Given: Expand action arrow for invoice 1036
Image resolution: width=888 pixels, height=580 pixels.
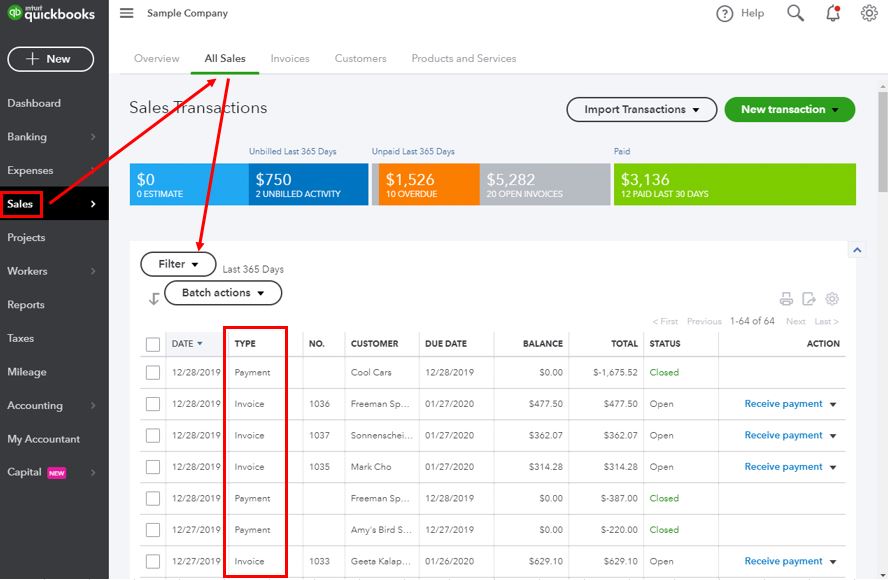Looking at the screenshot, I should click(x=833, y=404).
